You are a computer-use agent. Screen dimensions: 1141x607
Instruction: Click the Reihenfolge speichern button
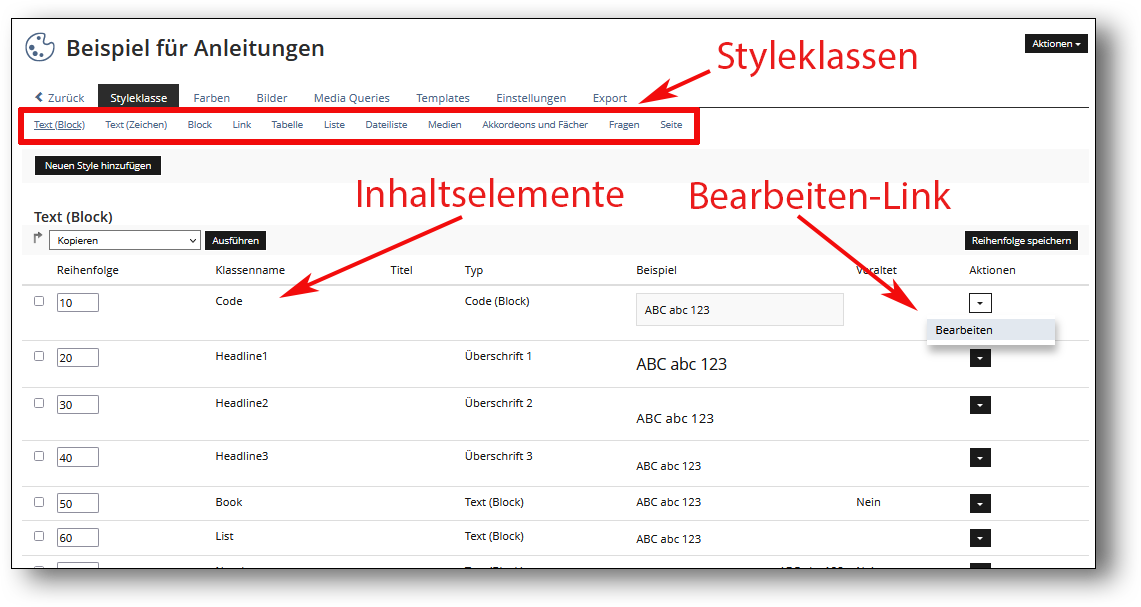(x=1021, y=240)
